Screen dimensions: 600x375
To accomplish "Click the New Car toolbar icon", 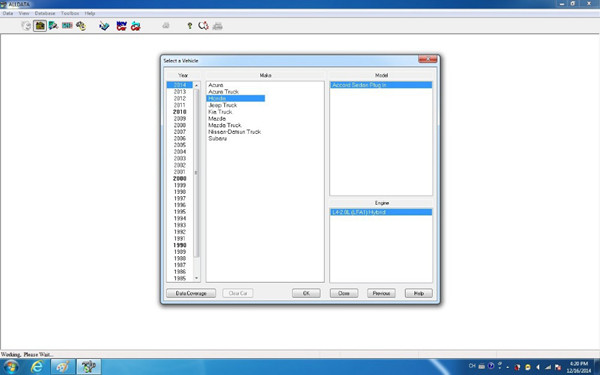I will 122,26.
